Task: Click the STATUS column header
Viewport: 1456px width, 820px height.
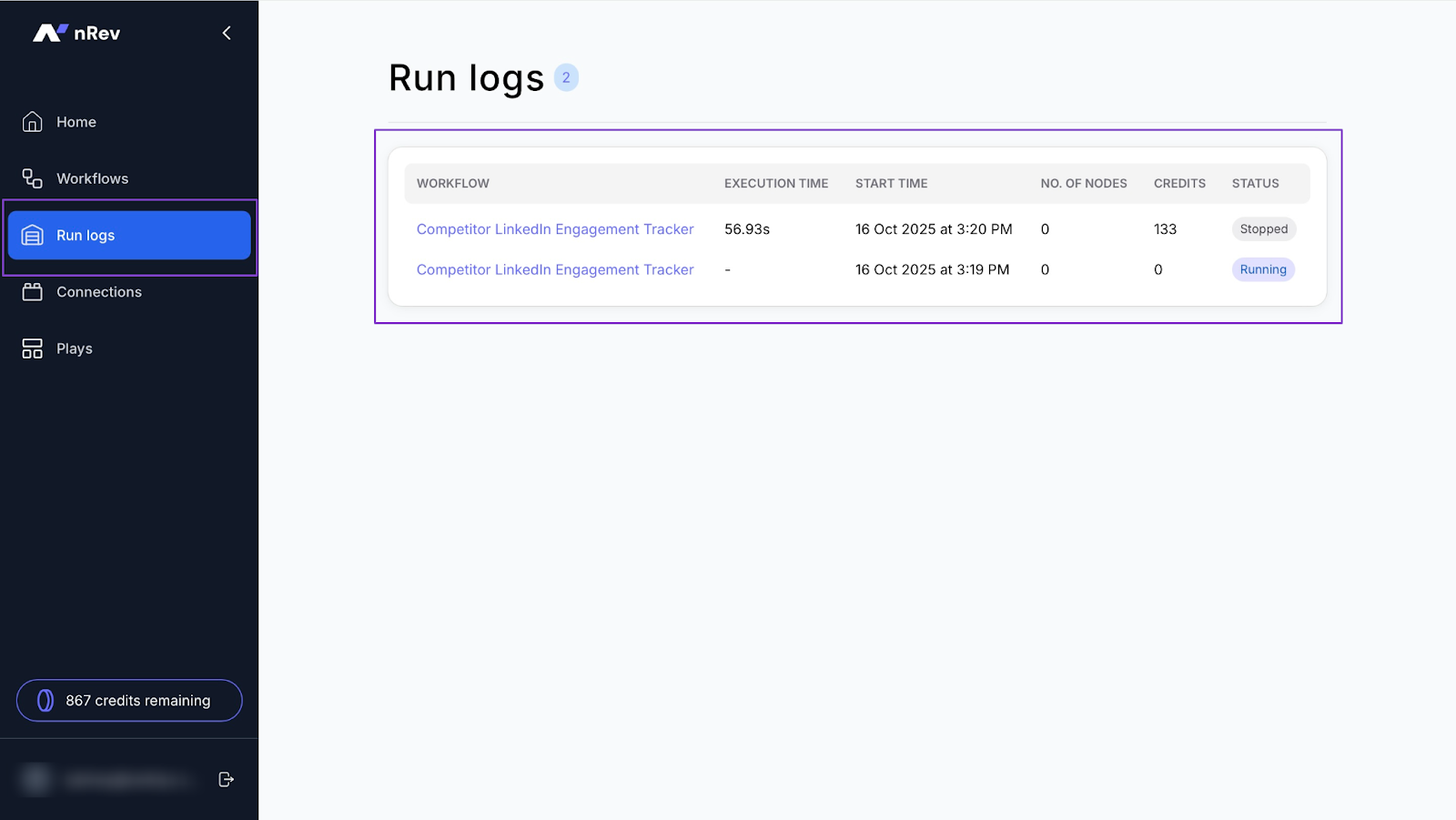Action: tap(1255, 183)
